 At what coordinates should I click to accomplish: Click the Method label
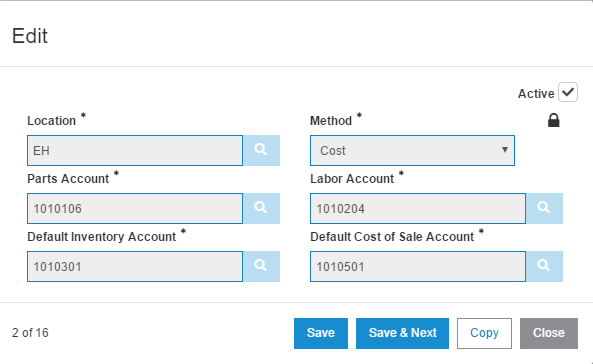pyautogui.click(x=331, y=120)
